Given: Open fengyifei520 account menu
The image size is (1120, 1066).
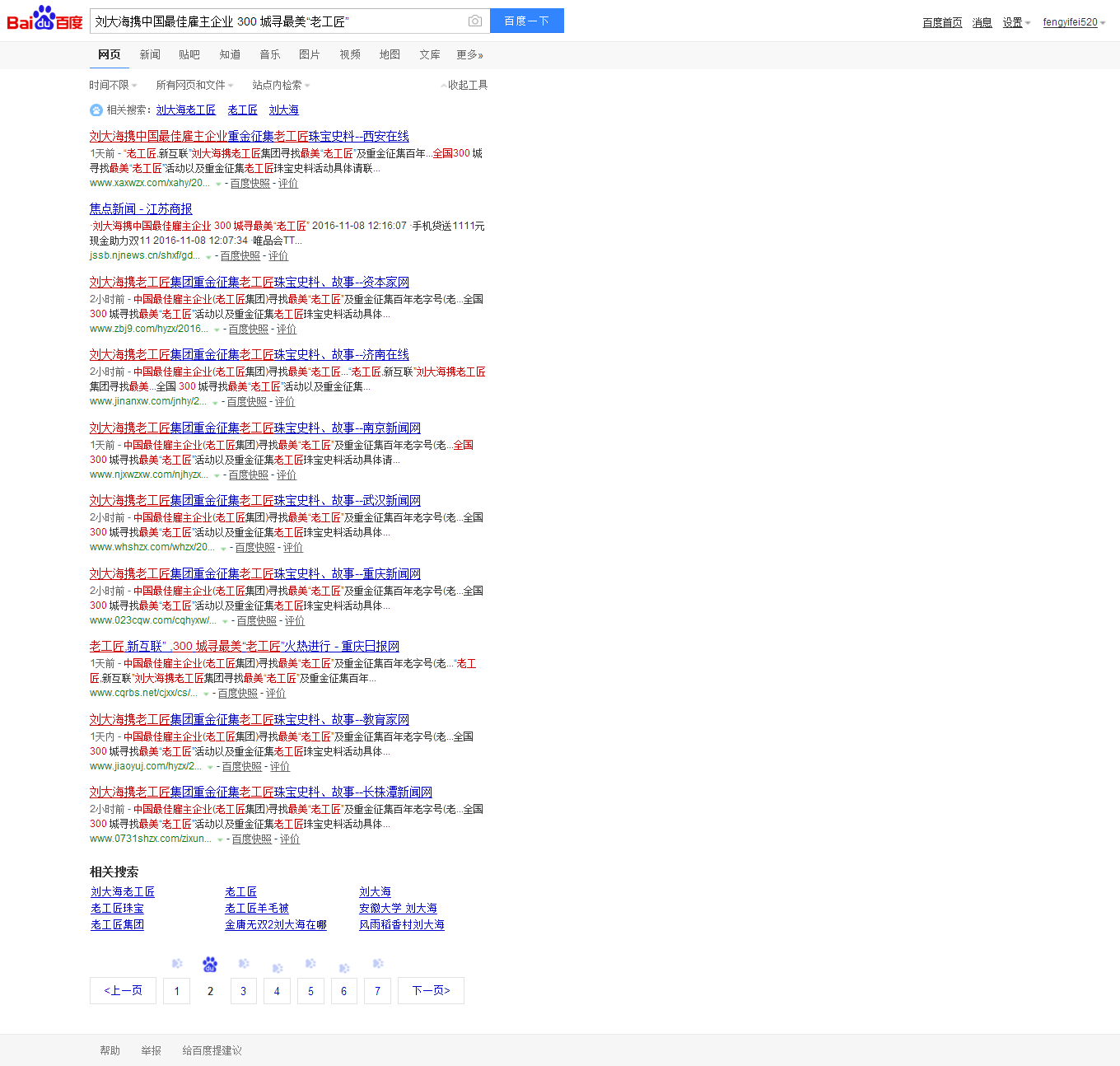Looking at the screenshot, I should coord(1074,22).
